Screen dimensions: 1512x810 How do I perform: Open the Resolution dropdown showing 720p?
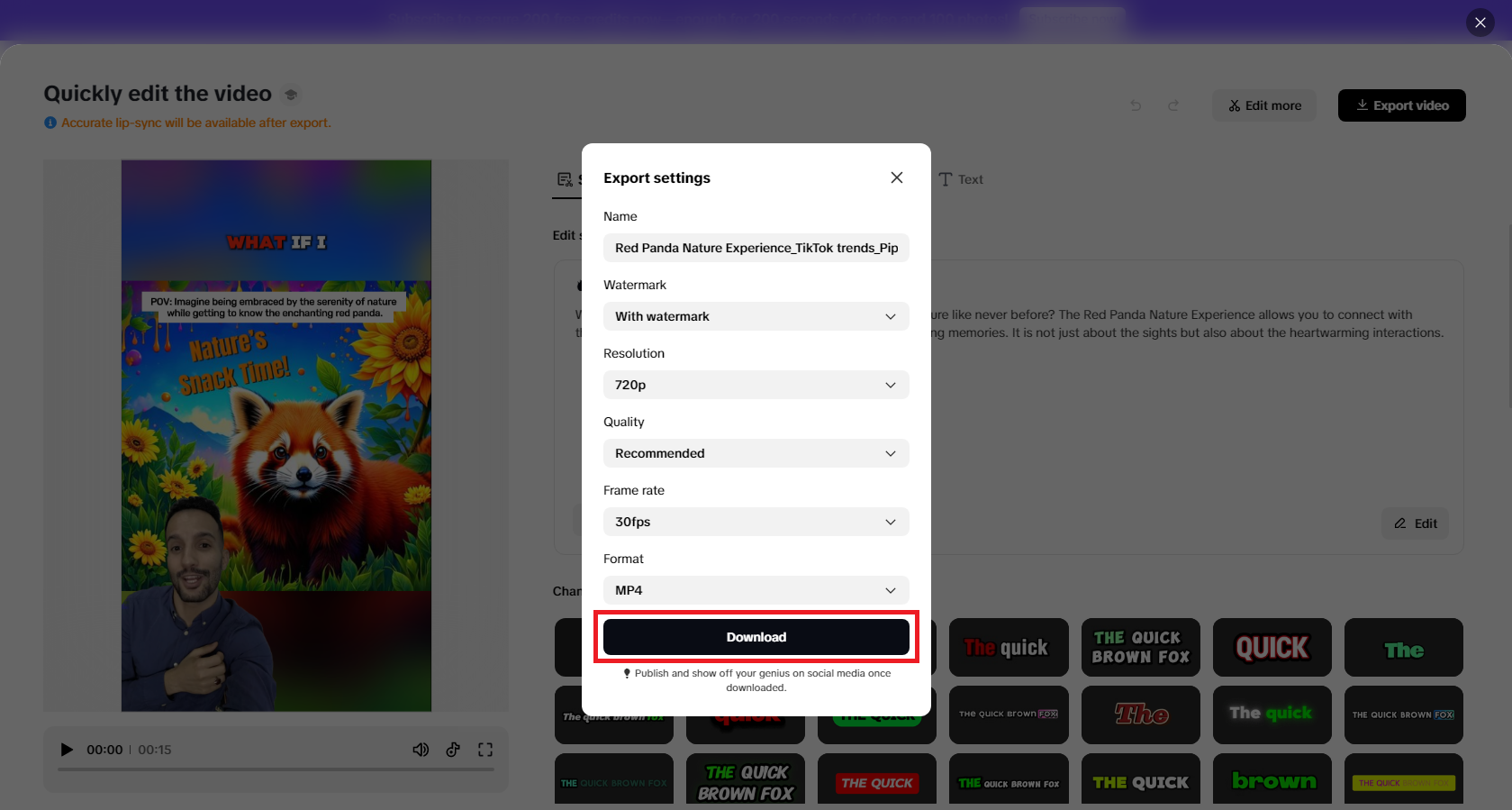point(756,385)
